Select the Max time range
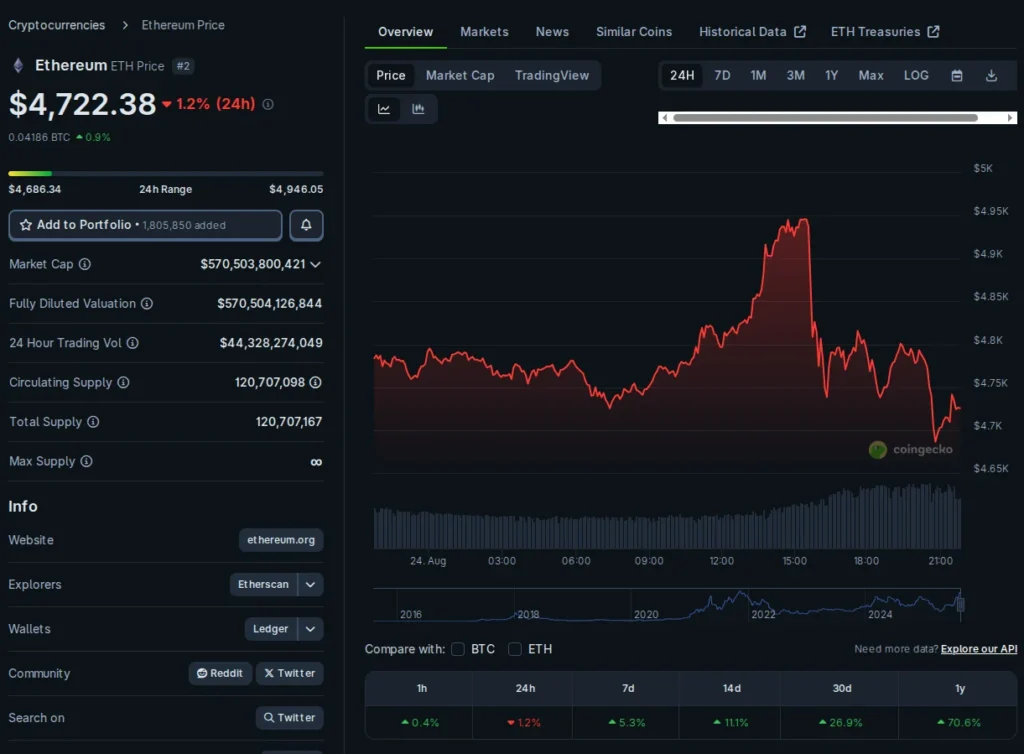 871,76
